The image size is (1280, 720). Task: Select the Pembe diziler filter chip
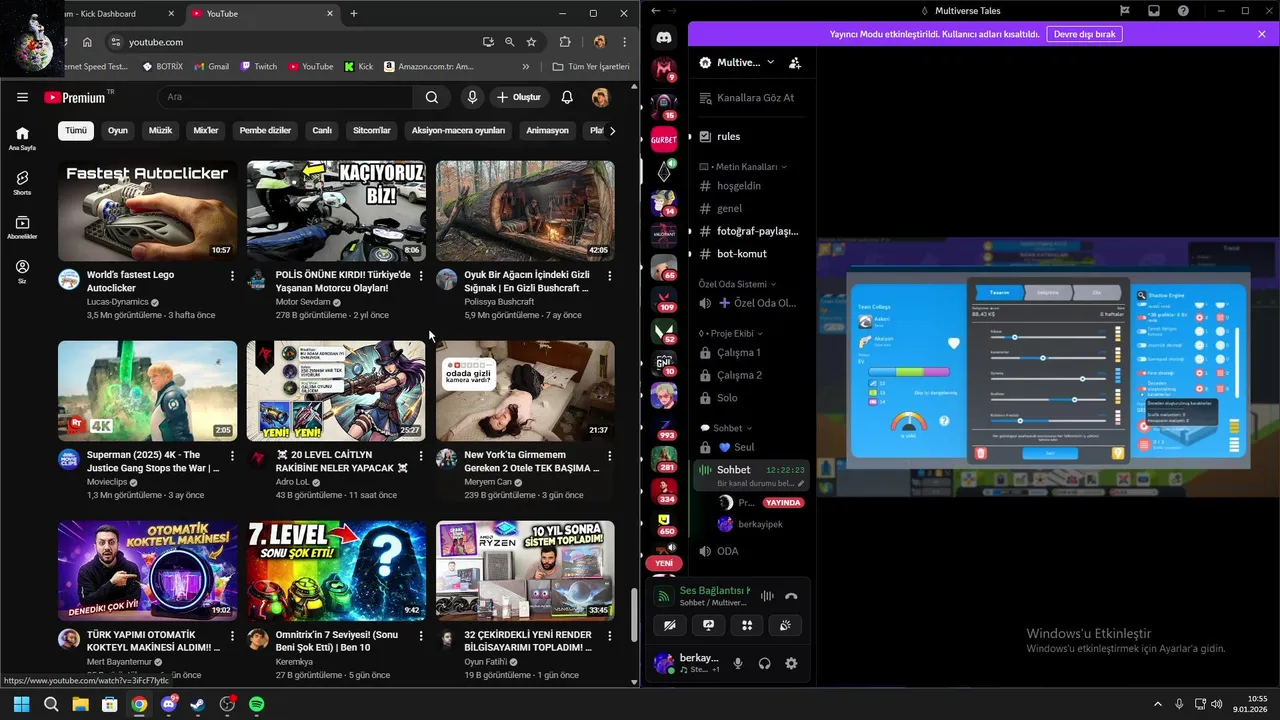click(x=265, y=130)
